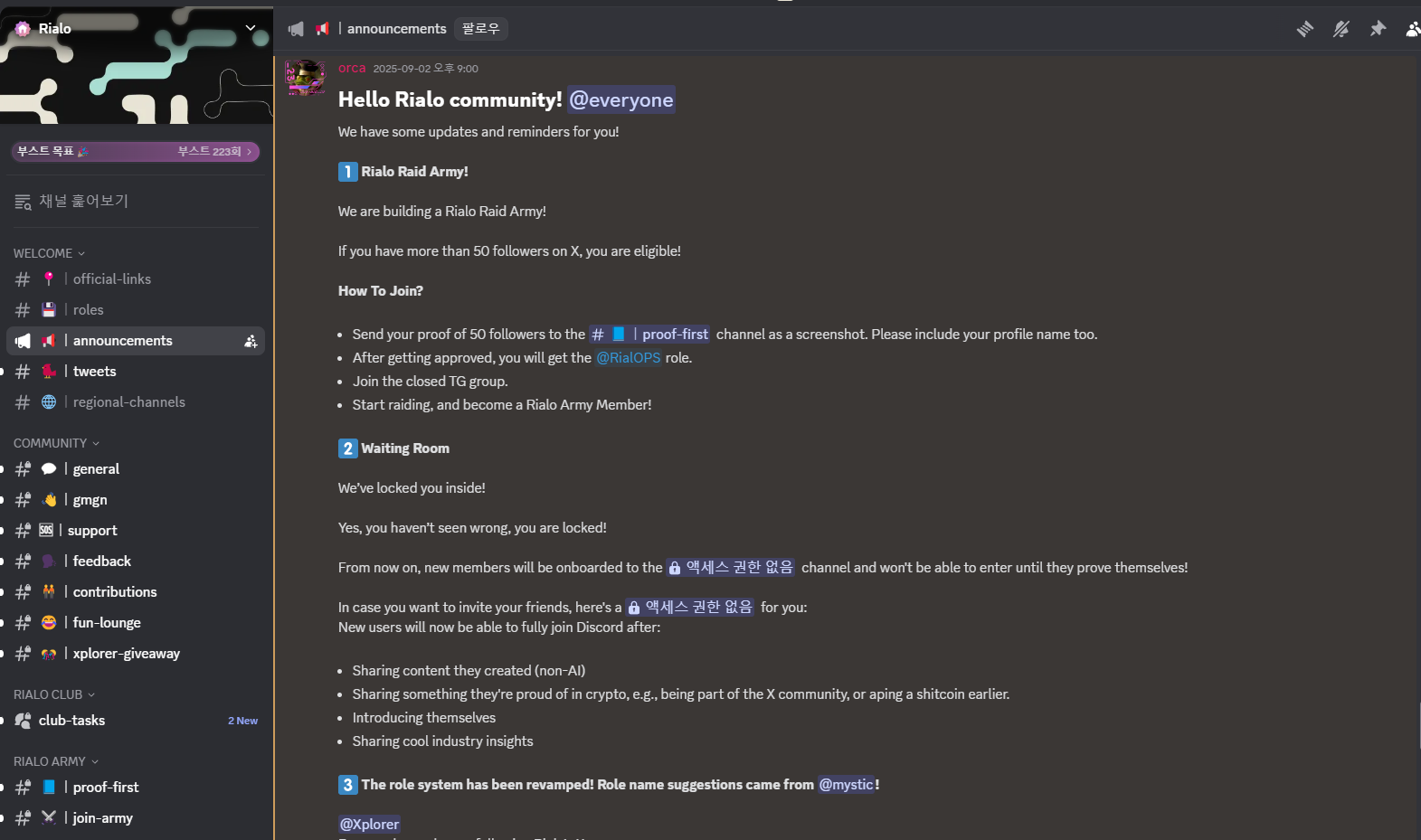The image size is (1421, 840).
Task: Open the regional-channels channel
Action: (x=136, y=402)
